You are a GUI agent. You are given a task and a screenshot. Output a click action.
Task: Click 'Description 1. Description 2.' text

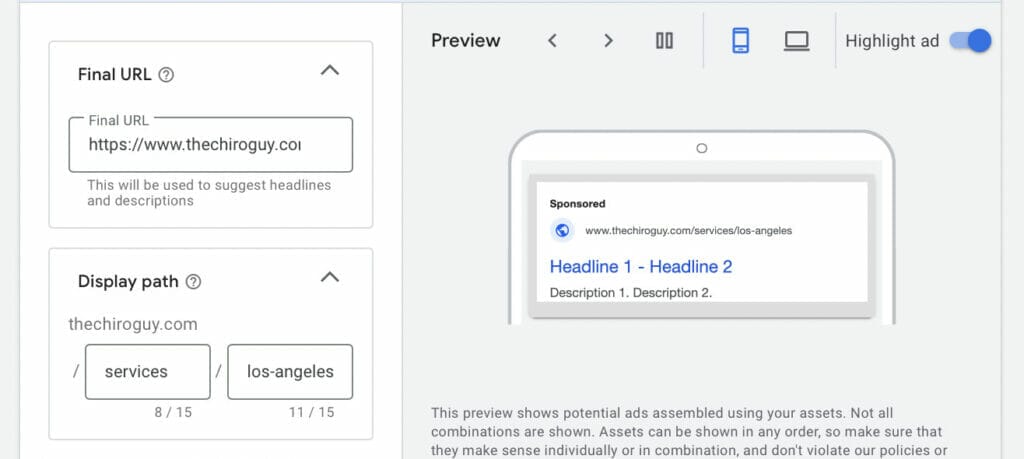coord(631,293)
